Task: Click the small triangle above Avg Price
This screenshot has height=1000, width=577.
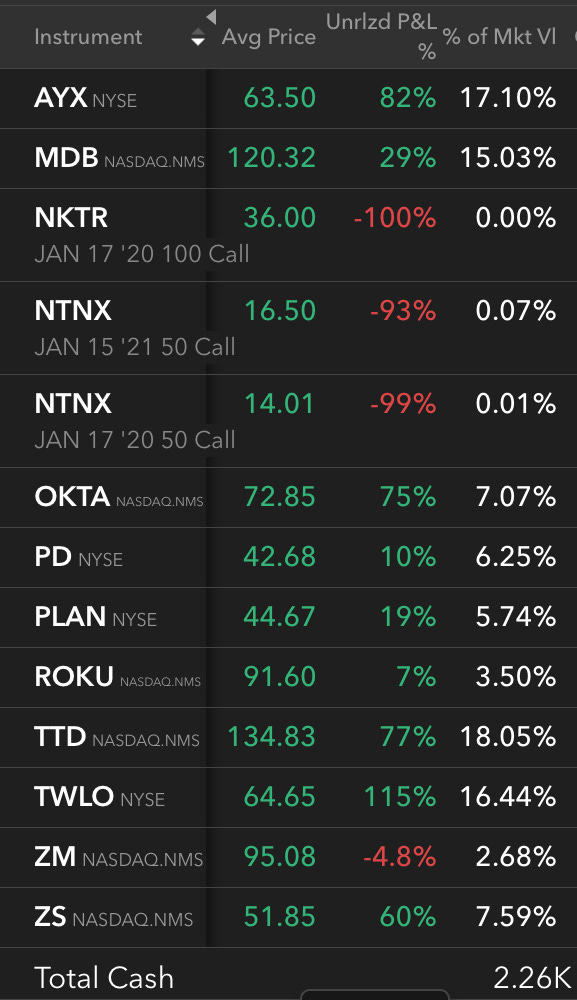Action: [x=212, y=17]
